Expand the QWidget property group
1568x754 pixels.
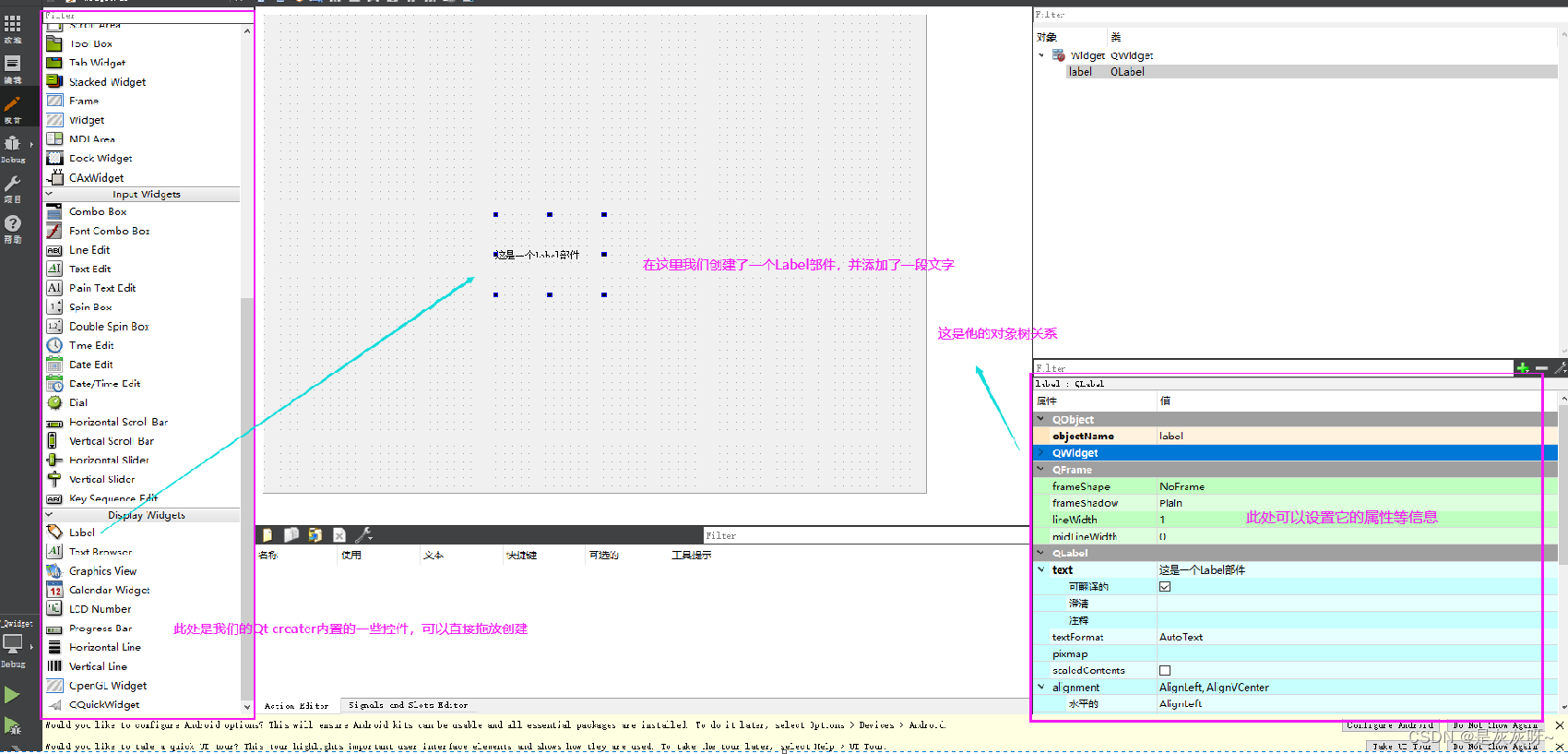click(x=1041, y=453)
